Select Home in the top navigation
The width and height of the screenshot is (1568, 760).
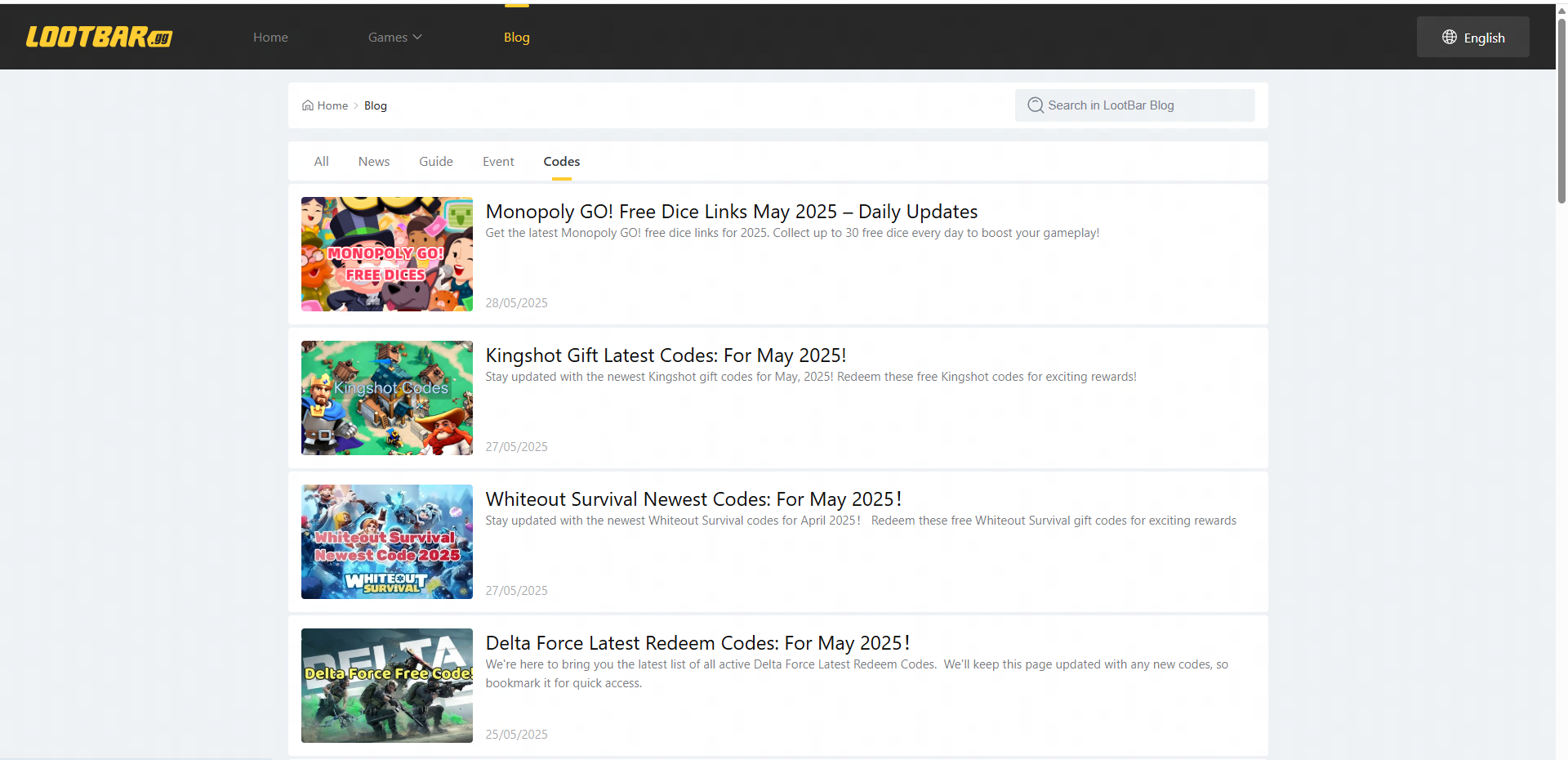(x=270, y=37)
